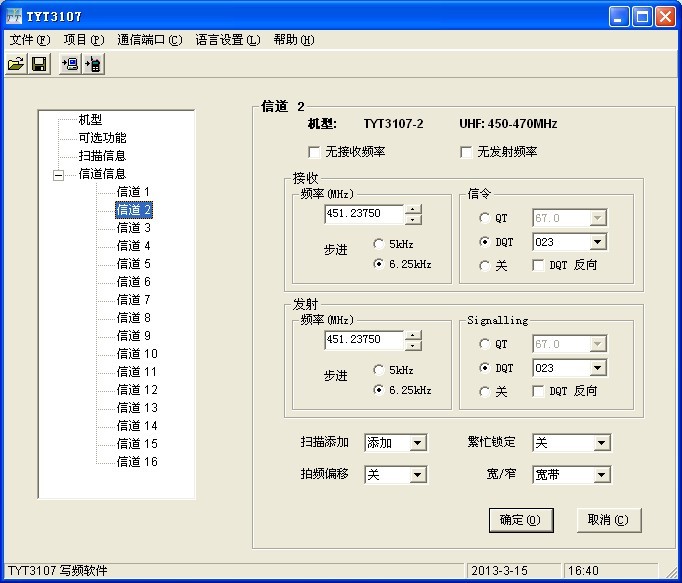The image size is (682, 583).
Task: Select 信道 14 in the tree
Action: click(x=137, y=426)
